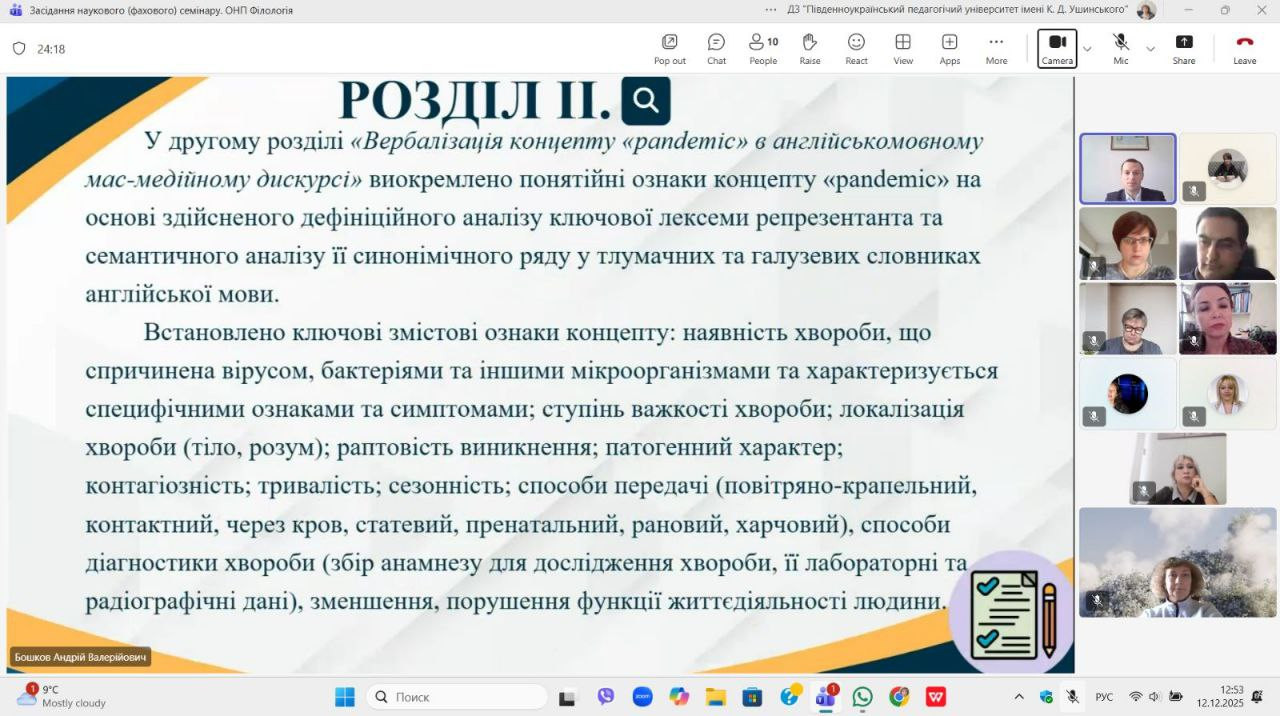Toggle the muted microphone icon in system tray

point(1072,696)
